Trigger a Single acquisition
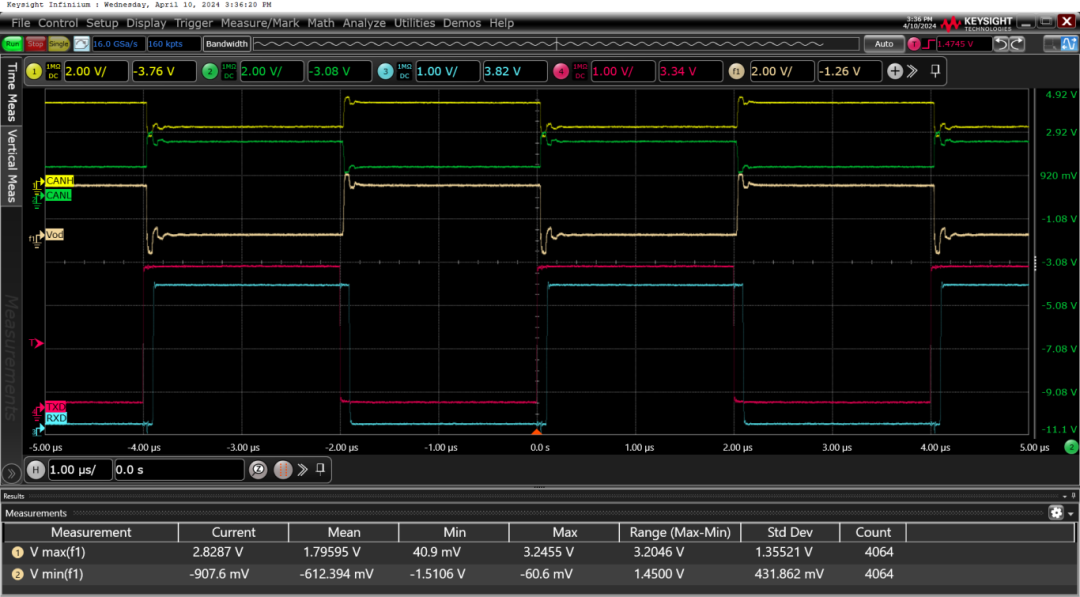1080x597 pixels. pos(59,44)
